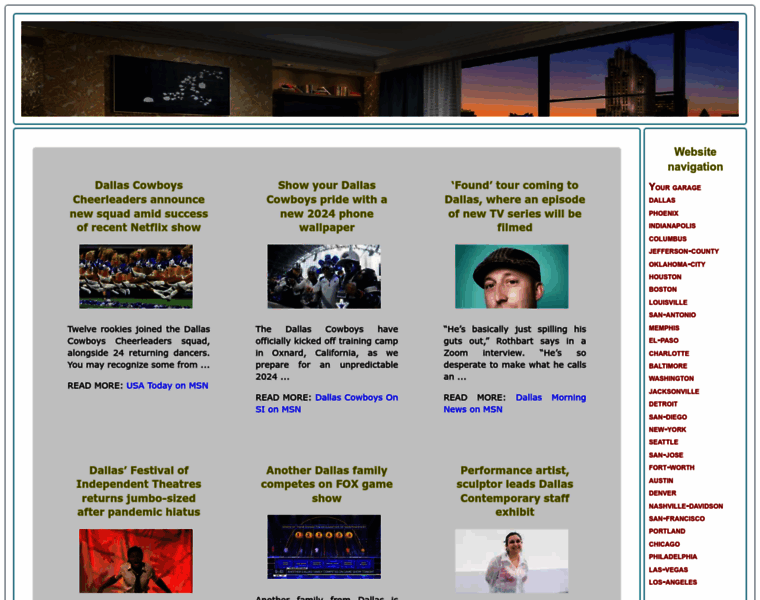Open the San-Francisco link
The image size is (760, 600).
click(677, 519)
